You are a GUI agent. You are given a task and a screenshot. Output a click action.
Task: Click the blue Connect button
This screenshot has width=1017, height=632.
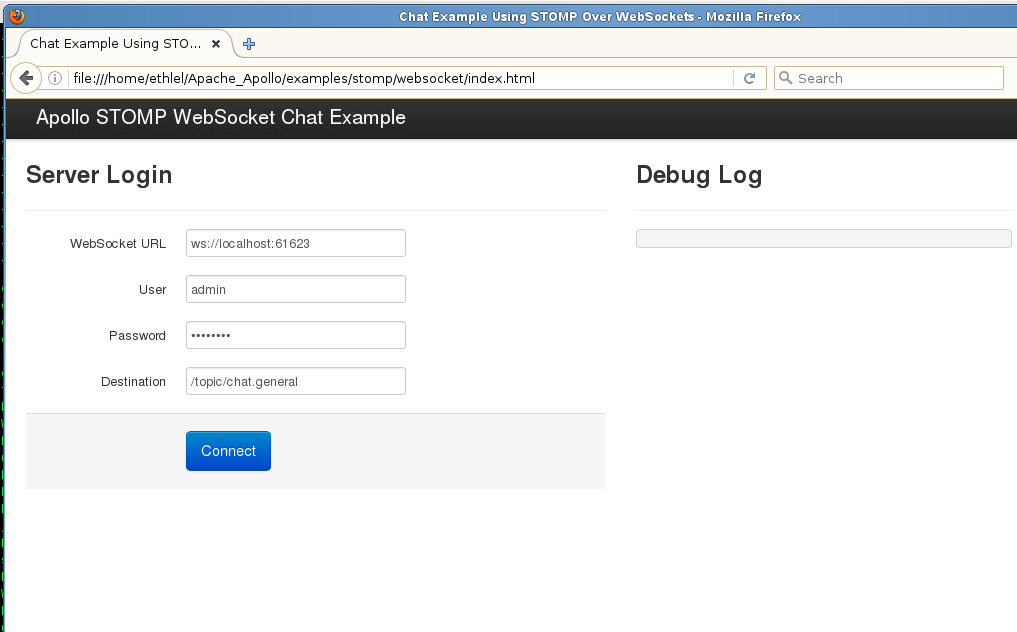228,451
